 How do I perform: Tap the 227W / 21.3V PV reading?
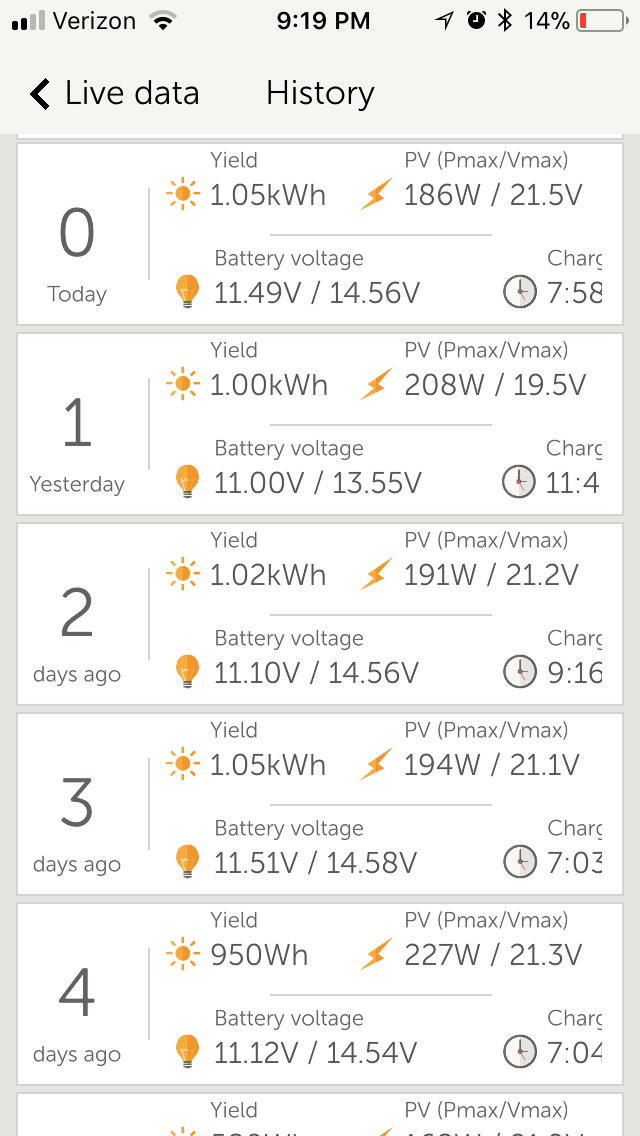[493, 956]
